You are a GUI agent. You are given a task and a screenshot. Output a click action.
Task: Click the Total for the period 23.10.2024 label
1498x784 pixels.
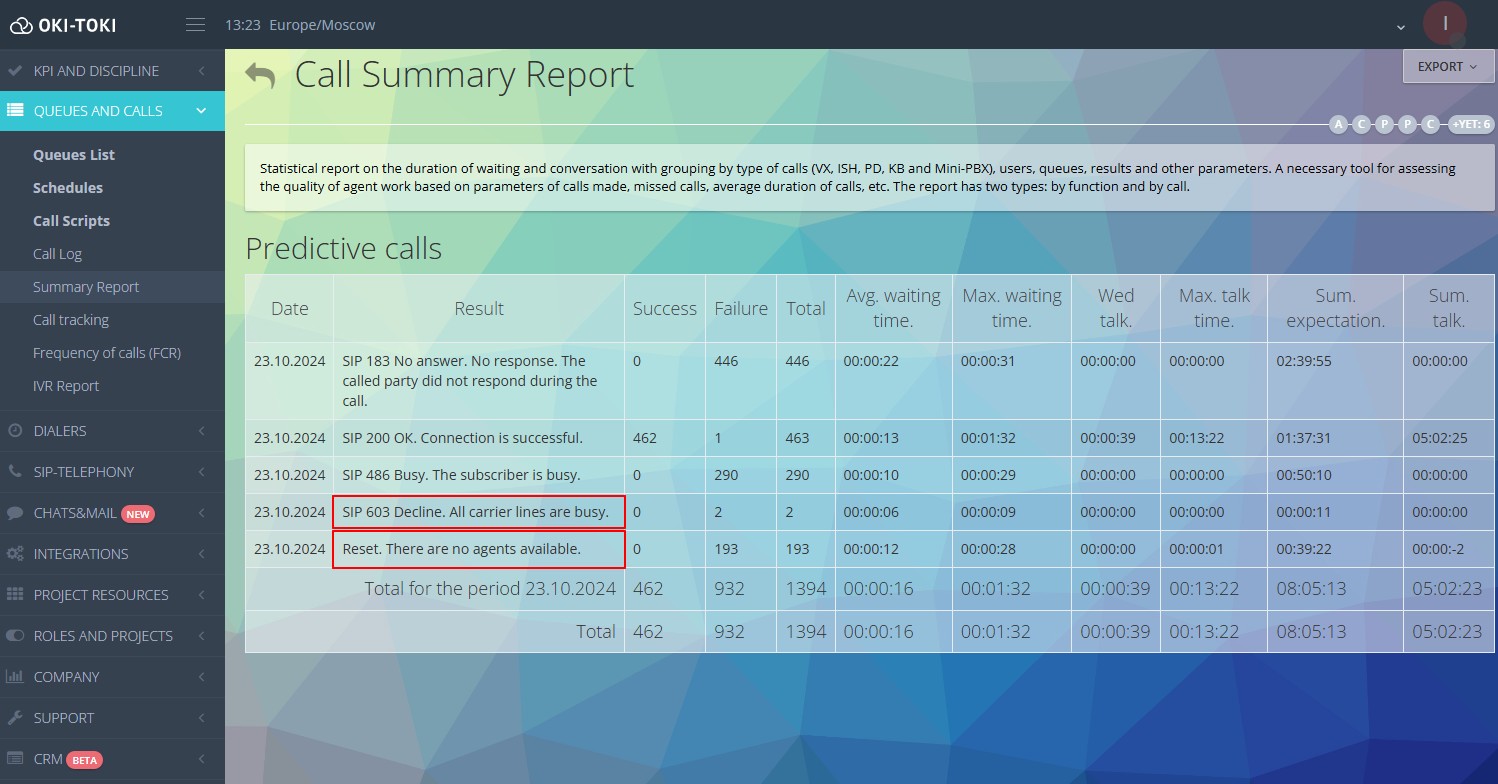490,588
